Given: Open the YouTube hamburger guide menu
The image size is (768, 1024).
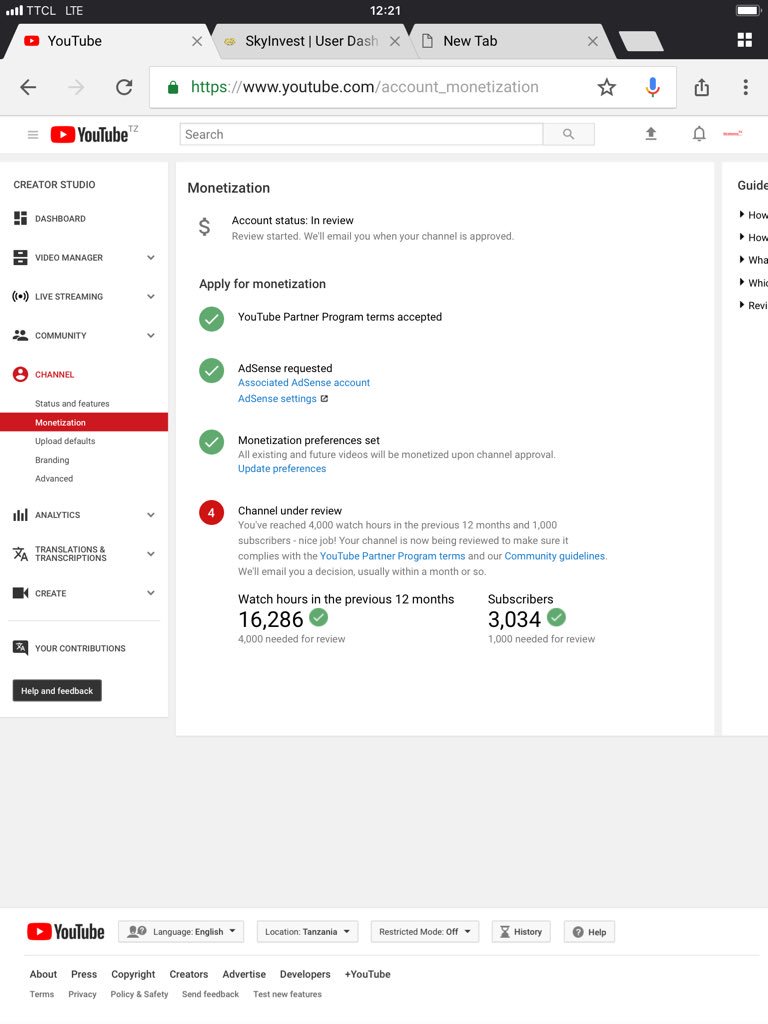Looking at the screenshot, I should pyautogui.click(x=33, y=135).
